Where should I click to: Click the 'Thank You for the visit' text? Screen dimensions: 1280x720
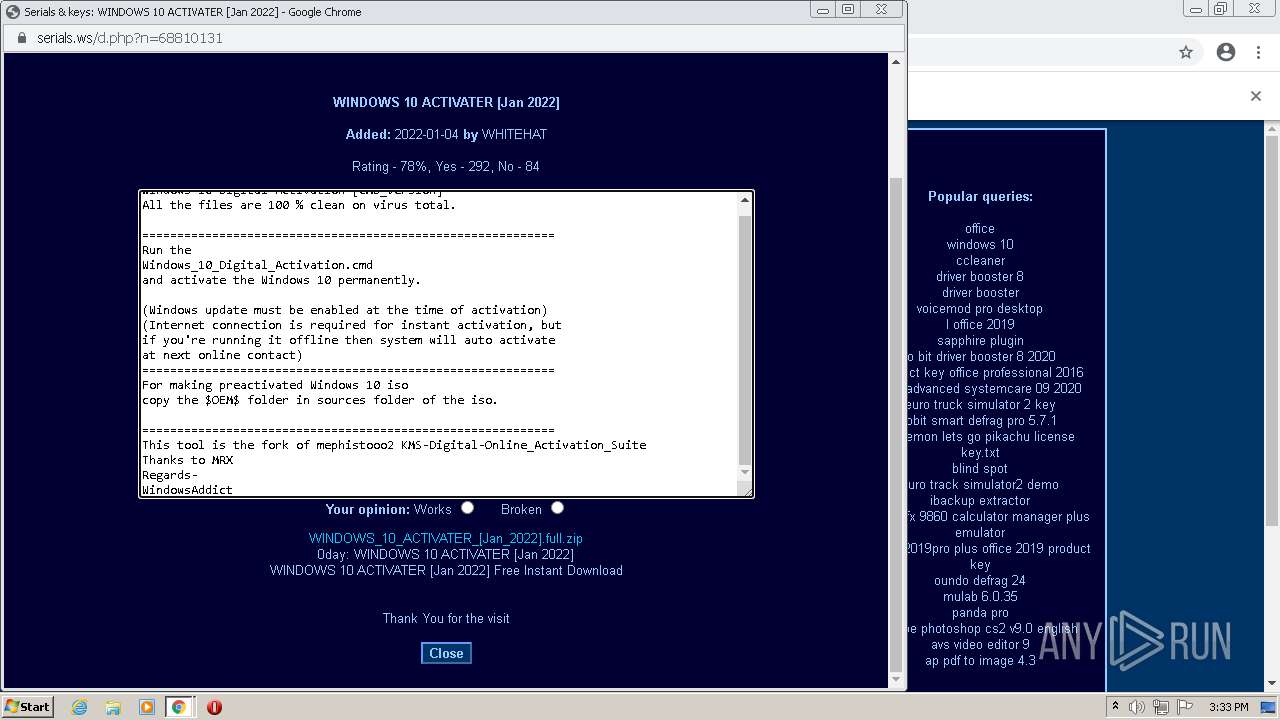pos(446,618)
